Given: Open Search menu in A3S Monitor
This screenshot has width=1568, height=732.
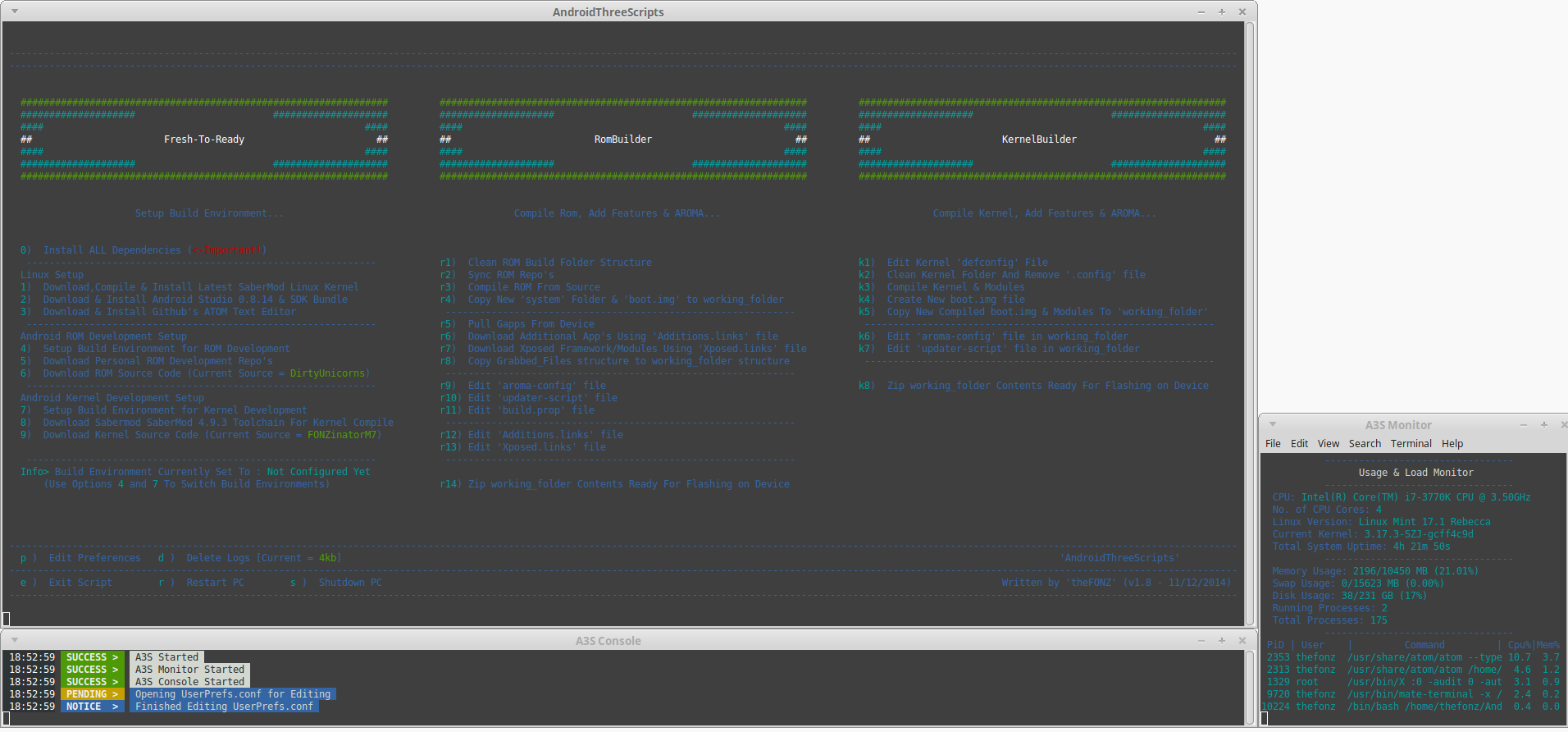Looking at the screenshot, I should tap(1365, 443).
